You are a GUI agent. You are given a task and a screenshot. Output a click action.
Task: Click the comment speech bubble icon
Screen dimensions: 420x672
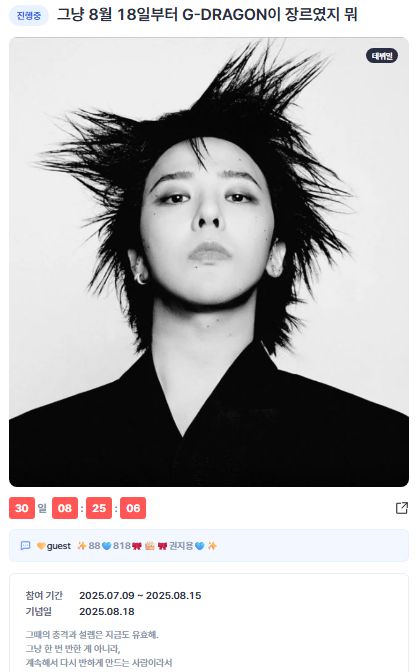(25, 546)
